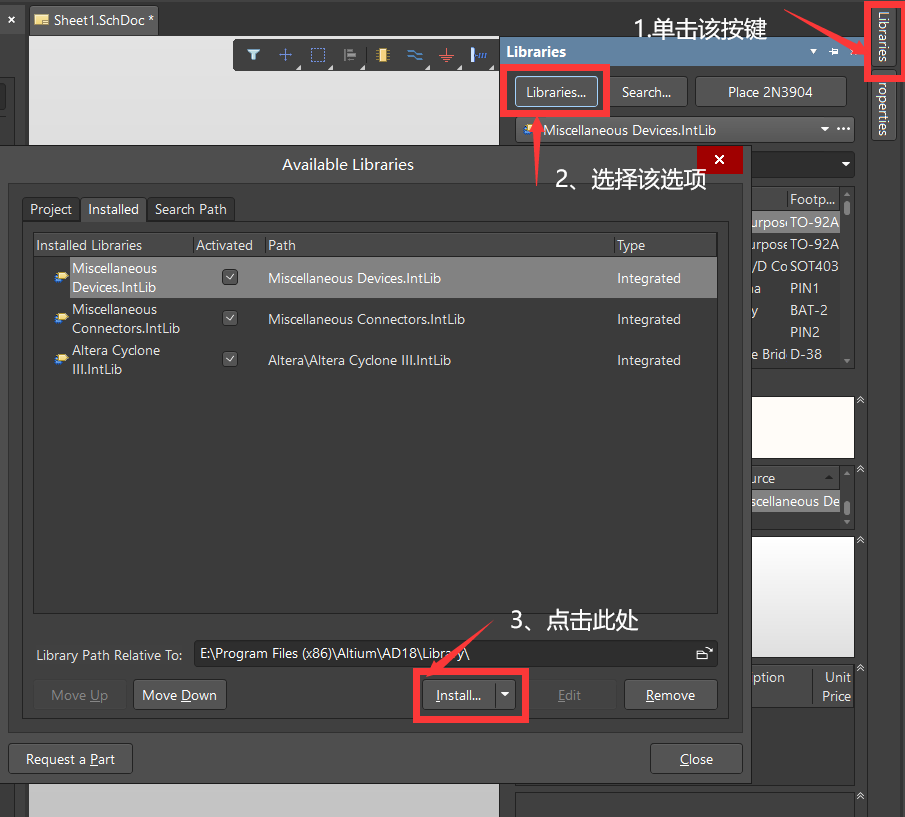Click the Libraries... button in panel
Image resolution: width=905 pixels, height=817 pixels.
click(x=556, y=92)
